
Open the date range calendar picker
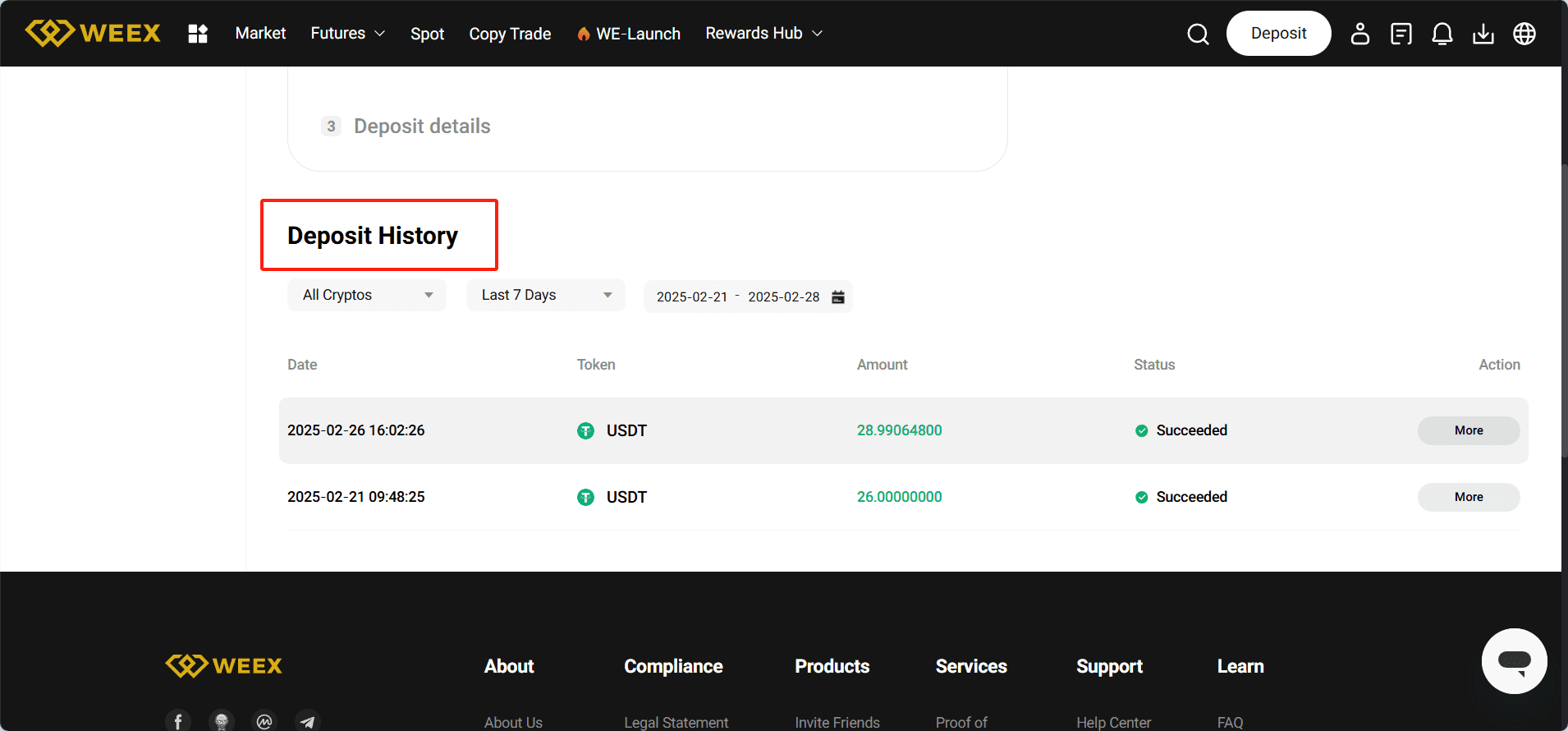837,297
